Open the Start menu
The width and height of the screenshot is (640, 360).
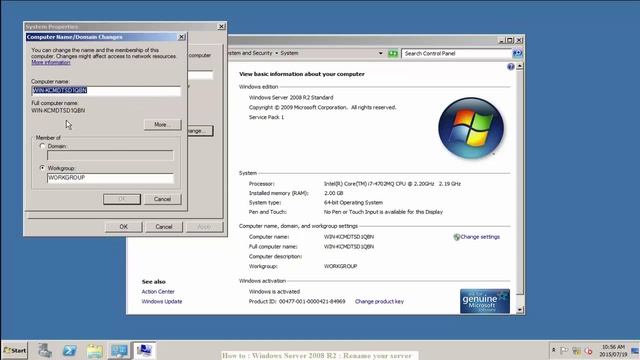pos(15,351)
